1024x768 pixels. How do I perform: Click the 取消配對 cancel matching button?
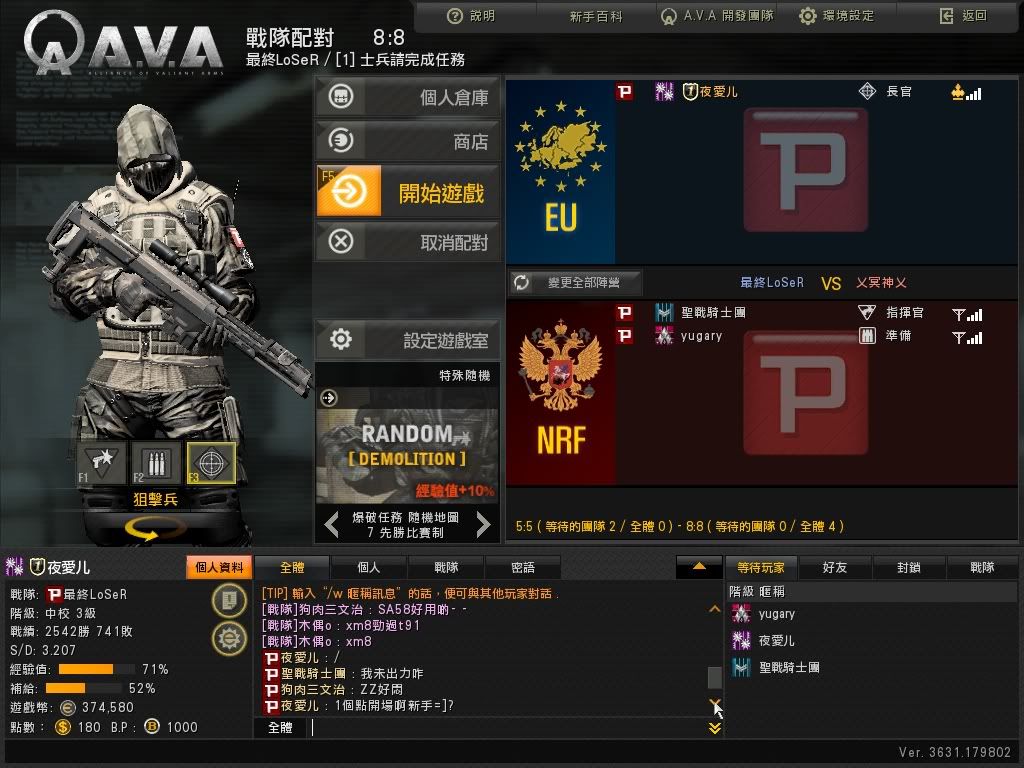408,242
